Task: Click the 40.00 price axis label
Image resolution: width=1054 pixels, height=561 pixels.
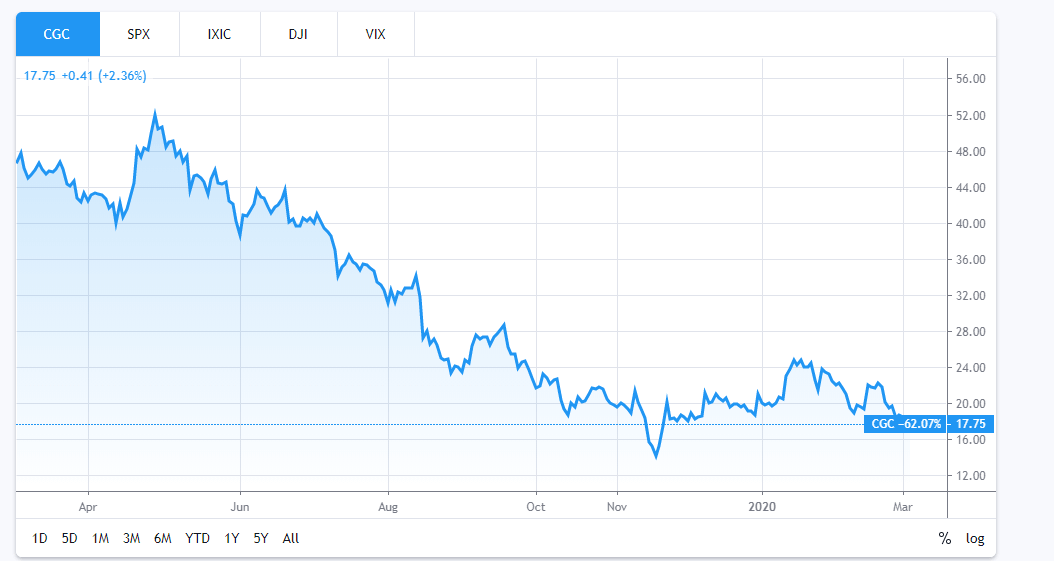Action: tap(971, 224)
